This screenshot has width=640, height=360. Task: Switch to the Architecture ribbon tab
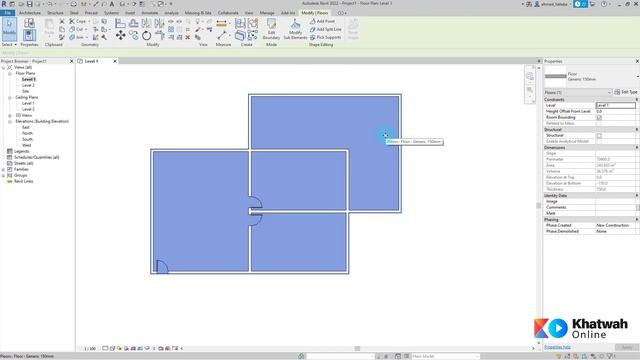(30, 13)
